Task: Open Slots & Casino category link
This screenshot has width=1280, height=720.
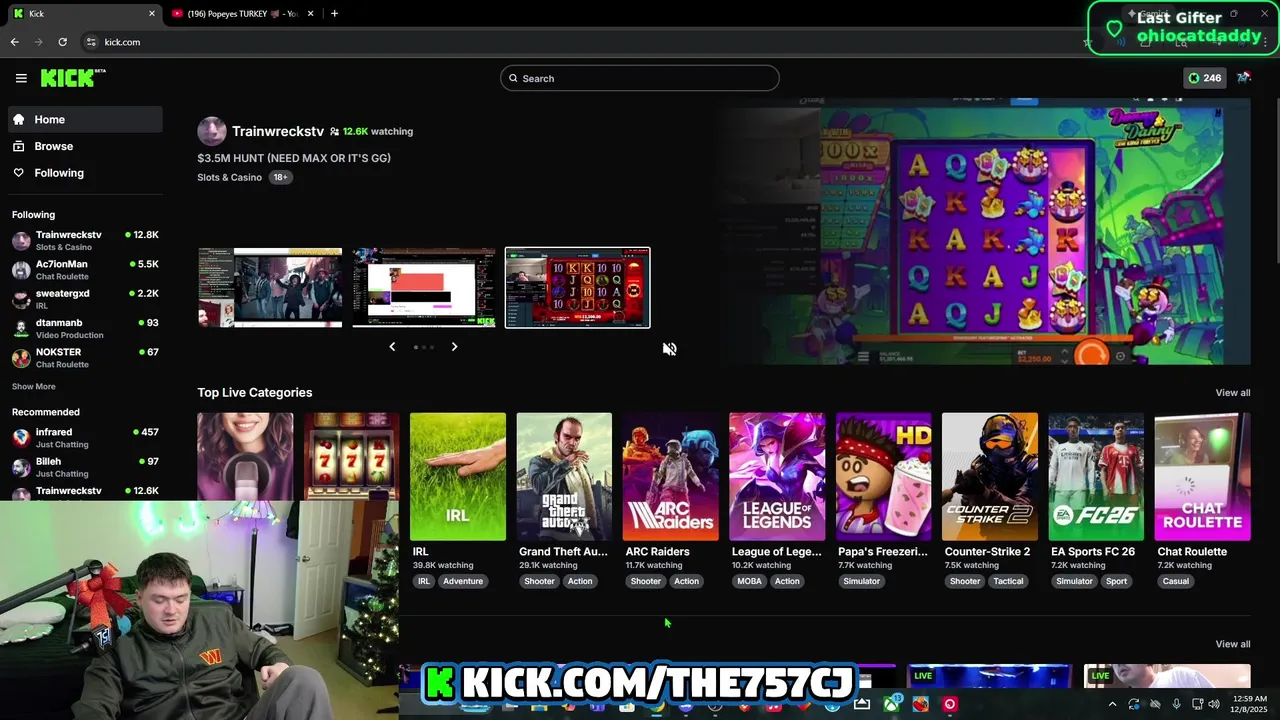Action: pyautogui.click(x=229, y=177)
